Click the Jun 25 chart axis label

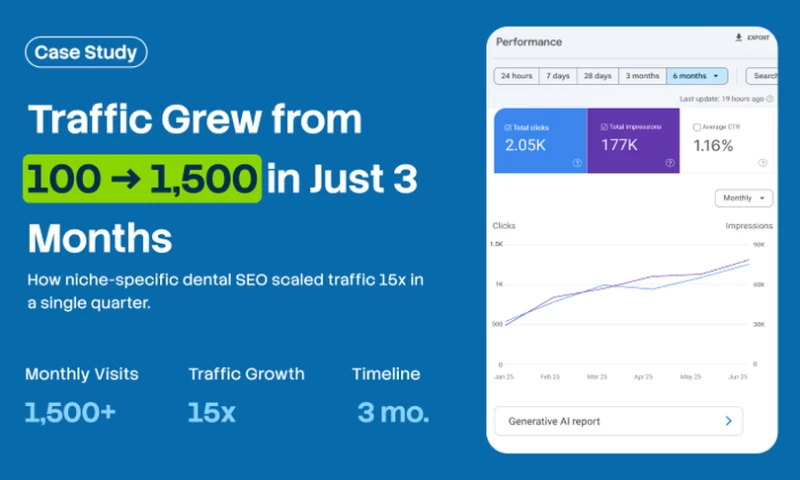[738, 377]
